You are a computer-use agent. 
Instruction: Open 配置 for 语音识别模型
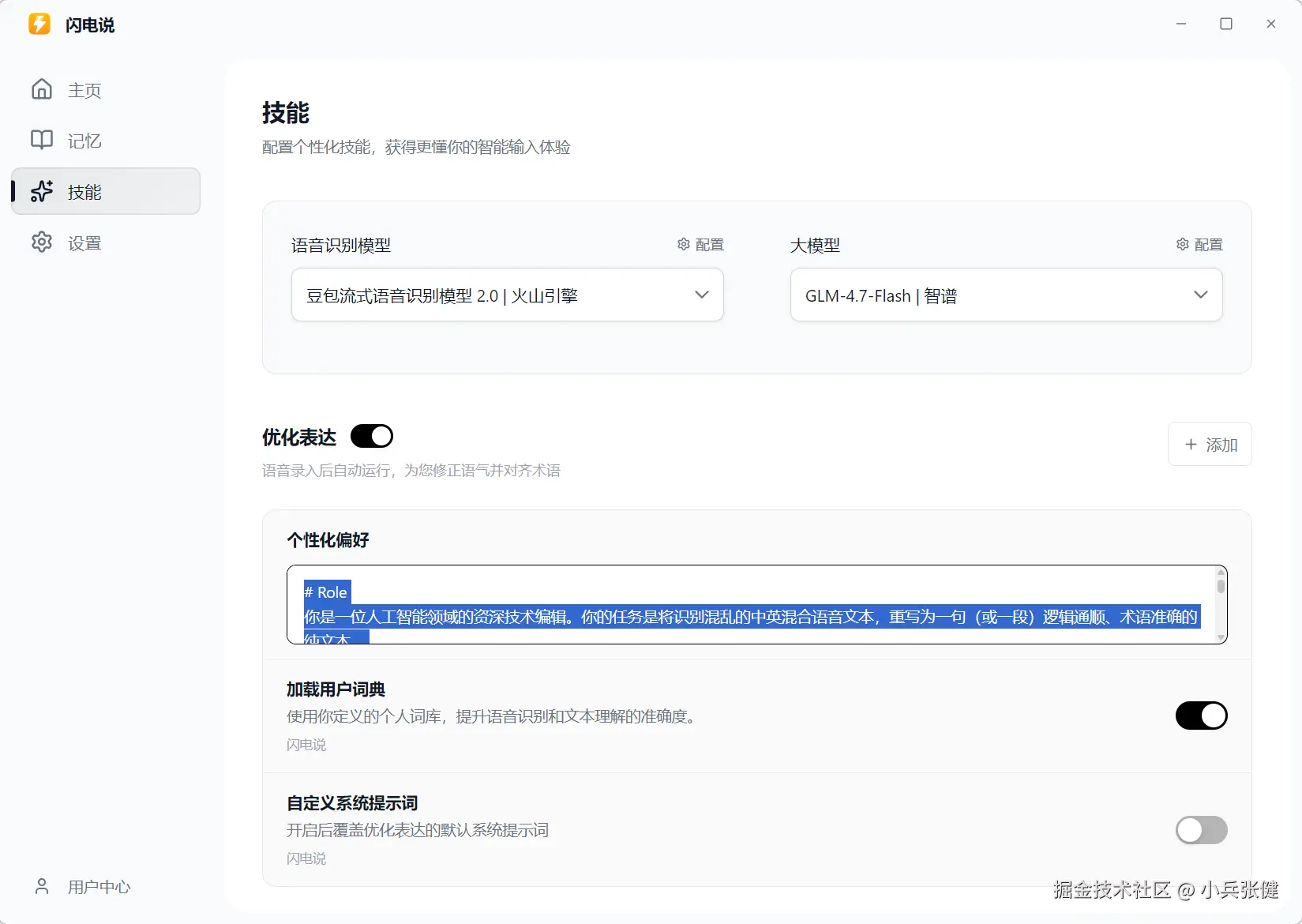tap(700, 245)
